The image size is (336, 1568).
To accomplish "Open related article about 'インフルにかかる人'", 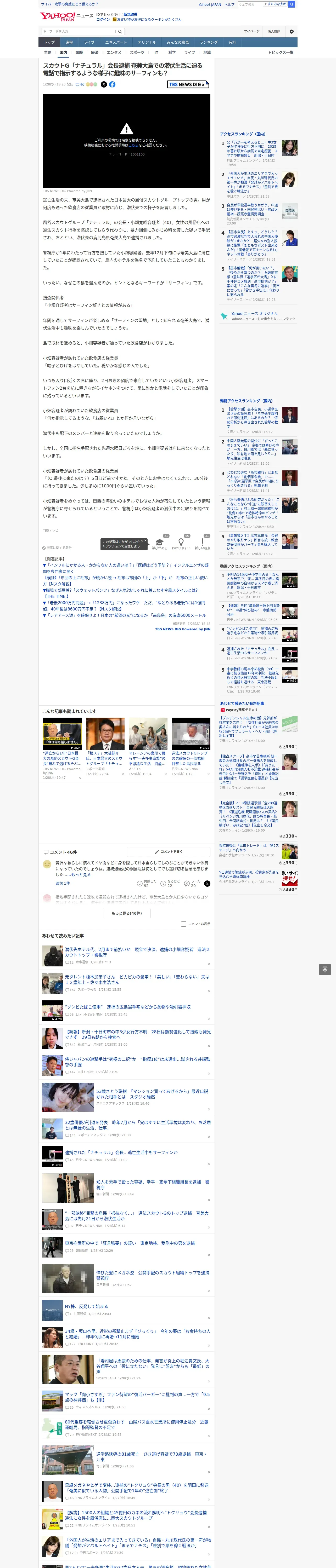I will tap(126, 568).
